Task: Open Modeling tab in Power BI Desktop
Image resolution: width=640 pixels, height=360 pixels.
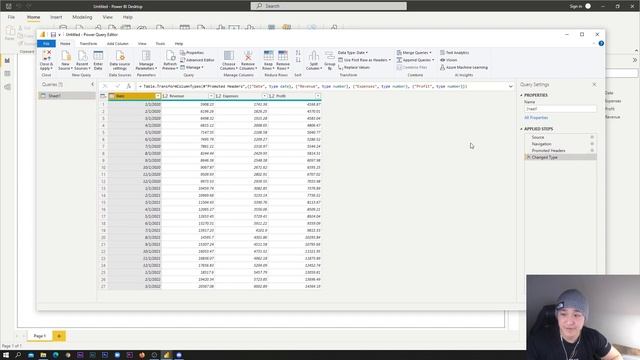Action: point(82,17)
